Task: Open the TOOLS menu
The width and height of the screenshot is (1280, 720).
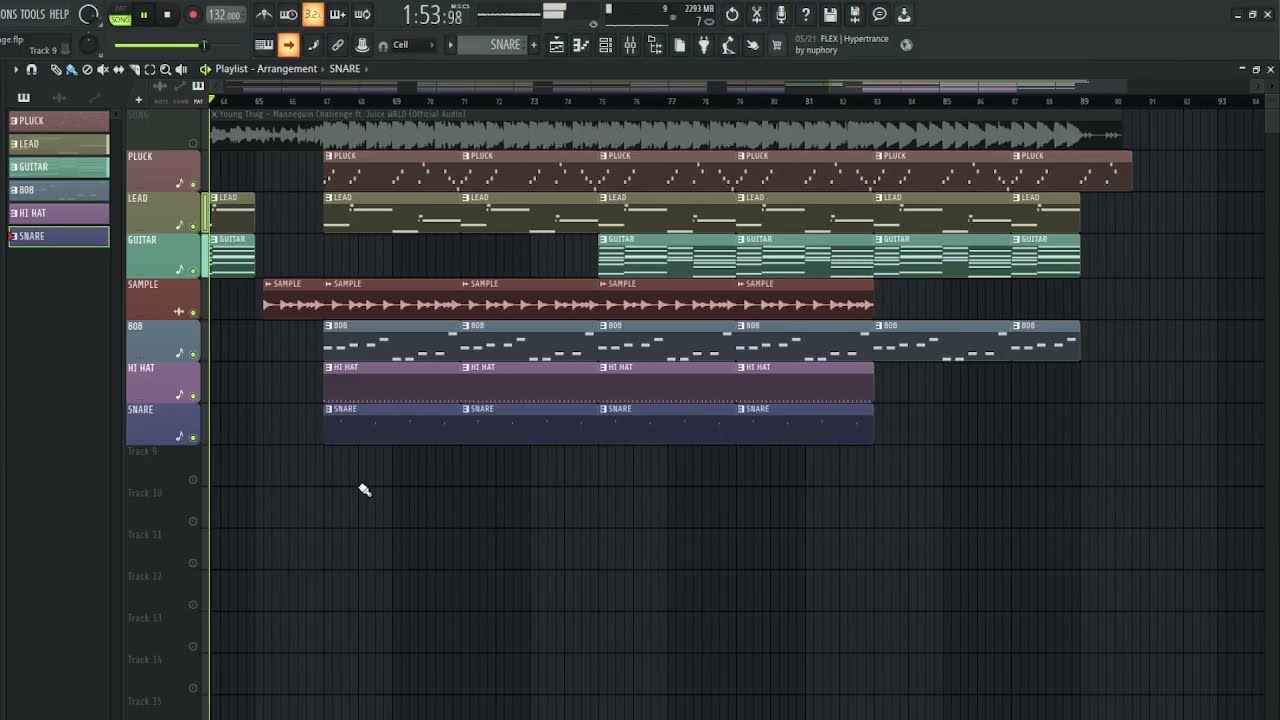Action: click(32, 14)
